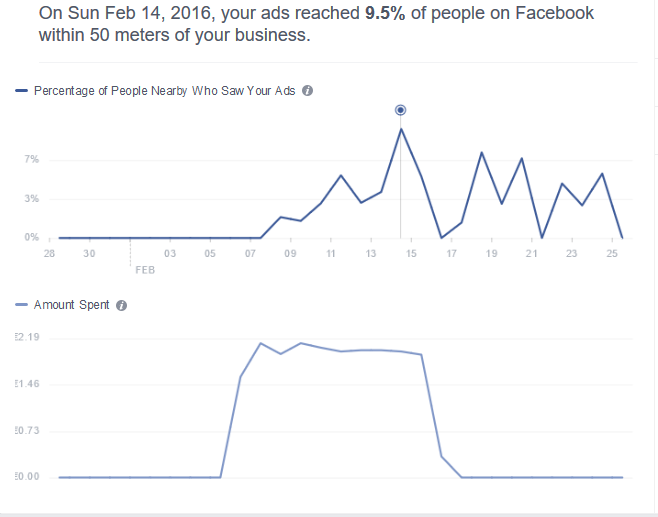Click info icon beside Percentage of People Nearby
This screenshot has width=658, height=517.
pos(308,91)
